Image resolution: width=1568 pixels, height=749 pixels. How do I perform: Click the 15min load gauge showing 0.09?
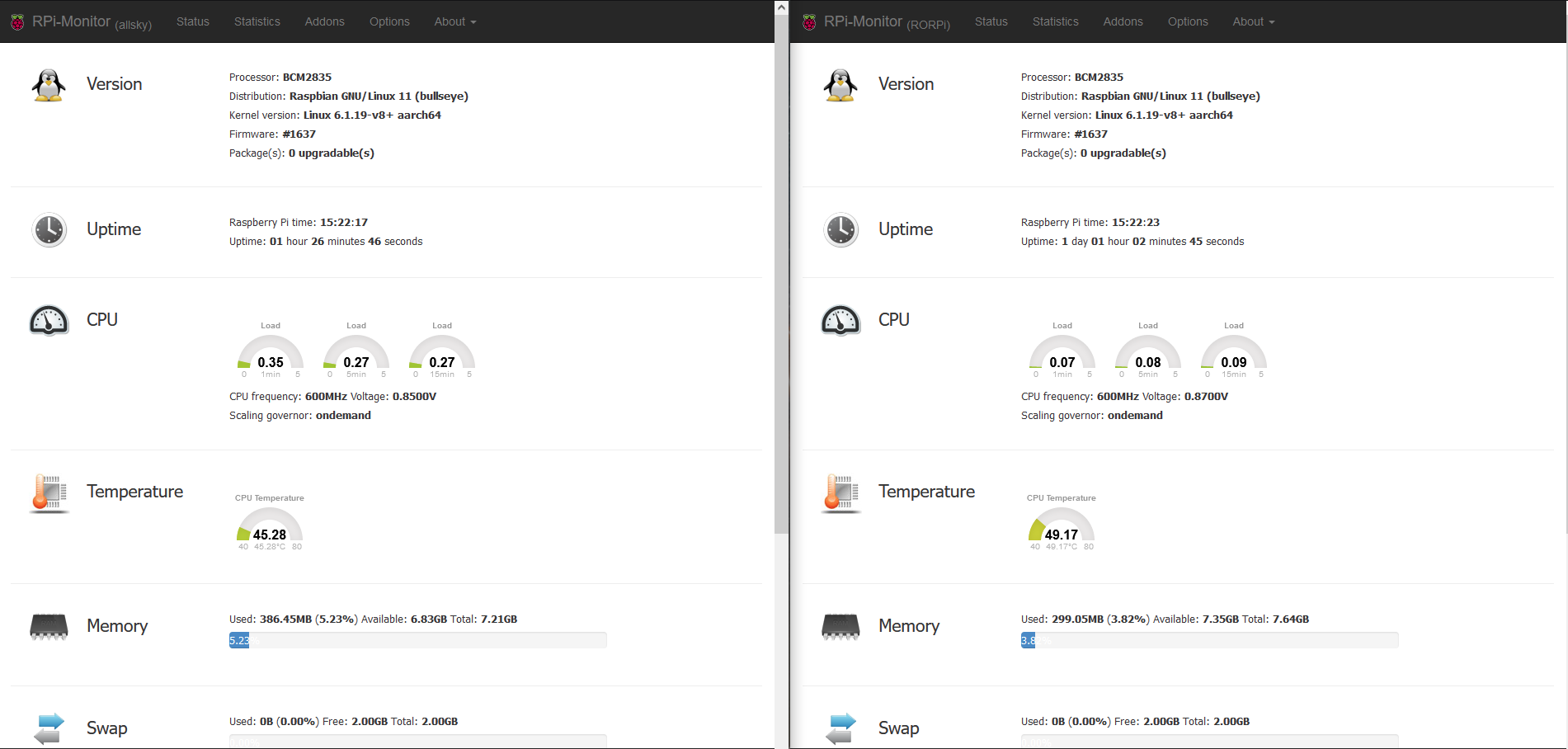point(1234,352)
